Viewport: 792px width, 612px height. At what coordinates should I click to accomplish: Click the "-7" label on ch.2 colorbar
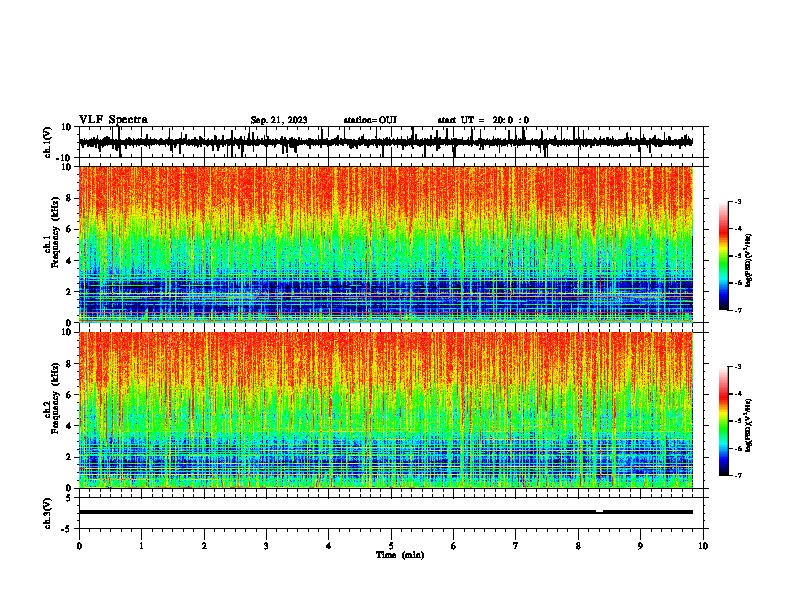pos(737,476)
